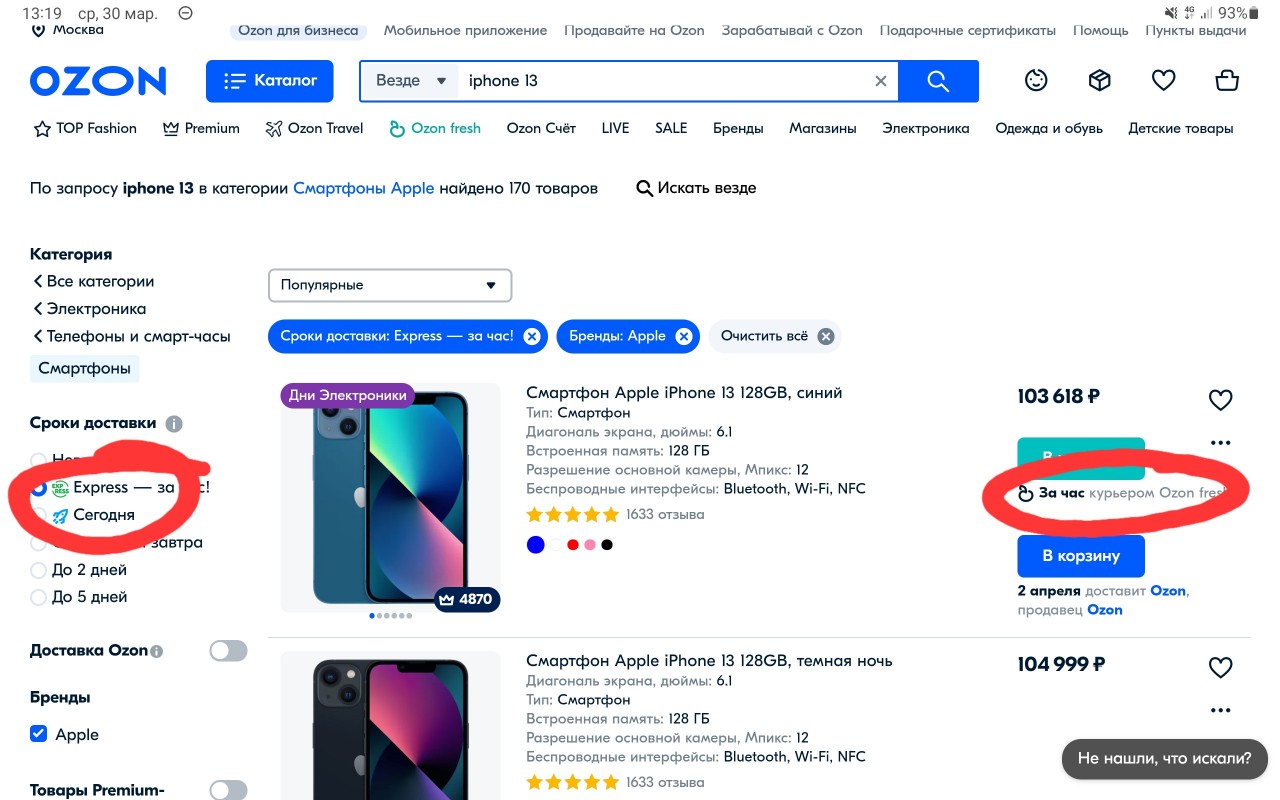This screenshot has width=1280, height=800.
Task: Open the profile smiley face icon
Action: point(1036,80)
